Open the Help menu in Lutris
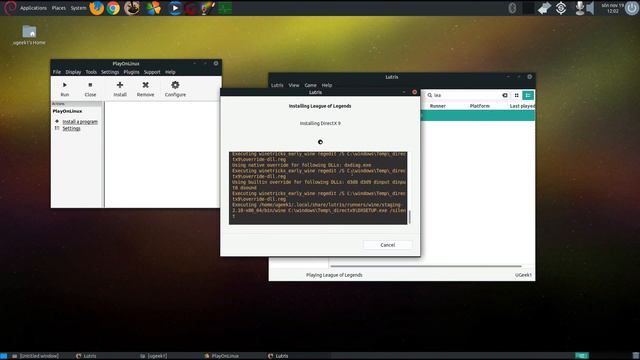Image resolution: width=640 pixels, height=360 pixels. (x=327, y=85)
